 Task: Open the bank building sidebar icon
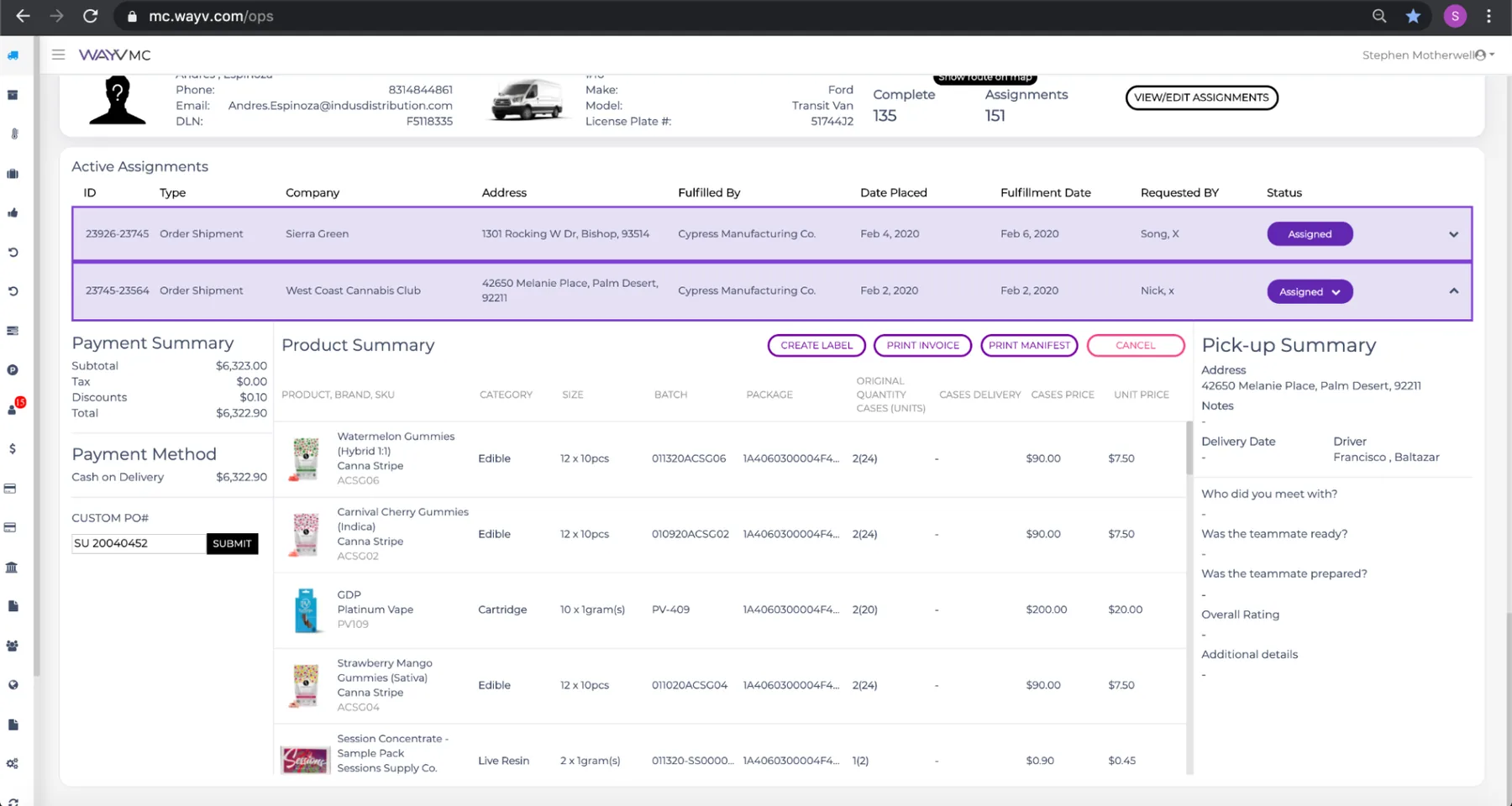click(12, 567)
